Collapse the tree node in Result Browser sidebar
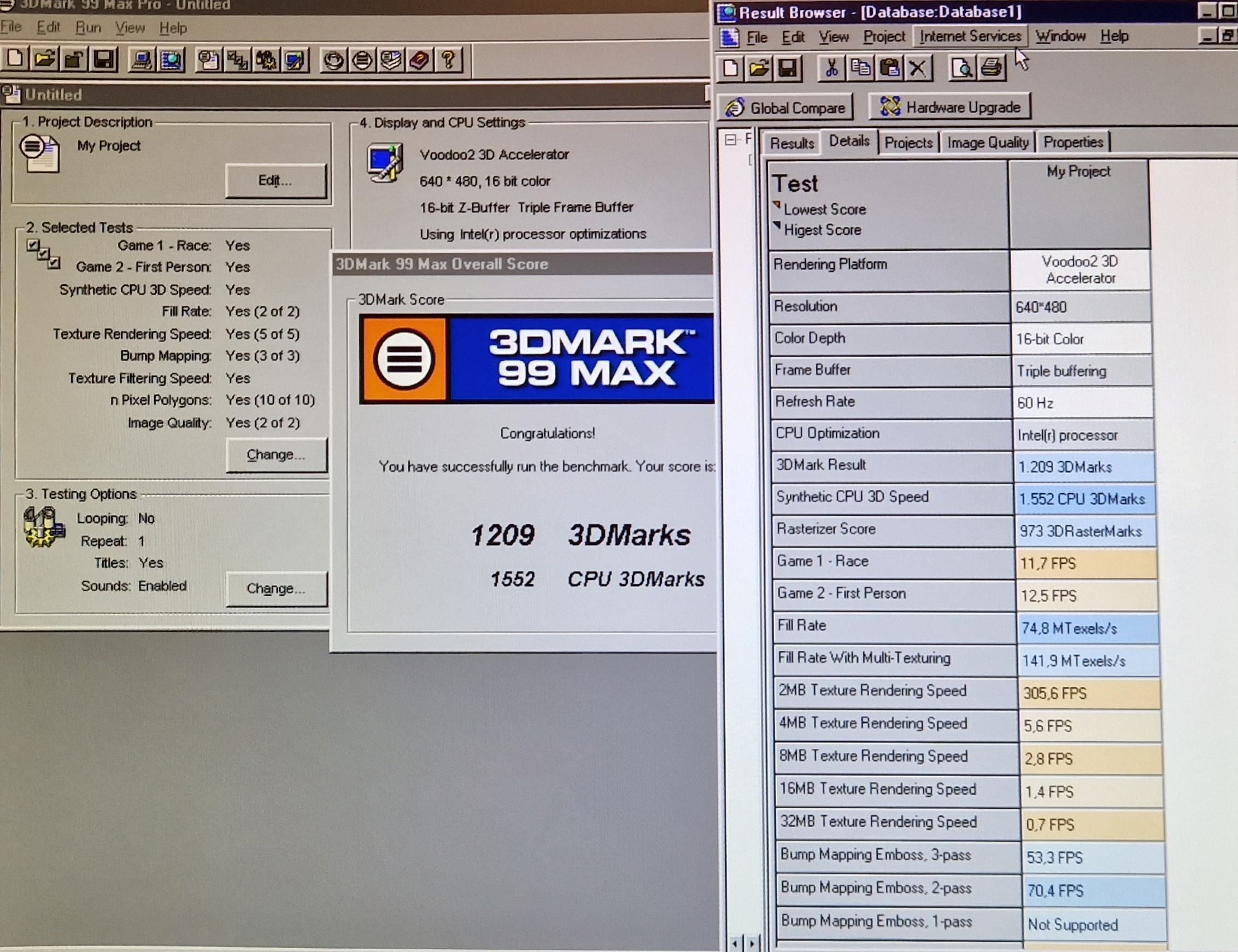The image size is (1238, 952). tap(731, 139)
